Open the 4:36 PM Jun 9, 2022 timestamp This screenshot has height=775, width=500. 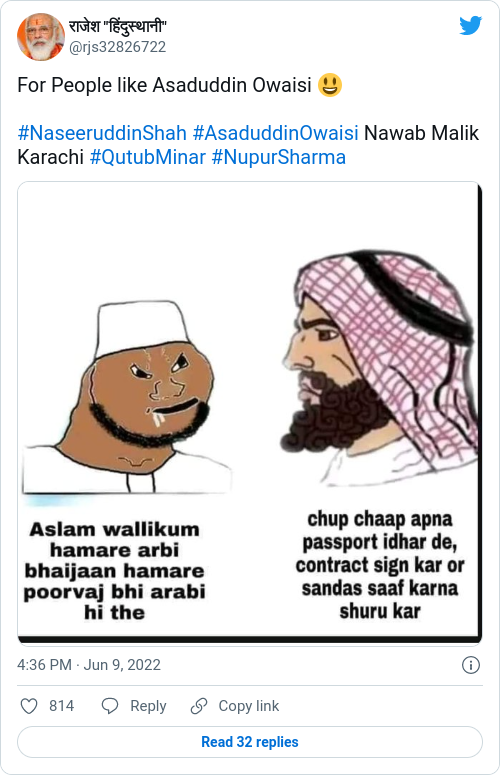89,665
